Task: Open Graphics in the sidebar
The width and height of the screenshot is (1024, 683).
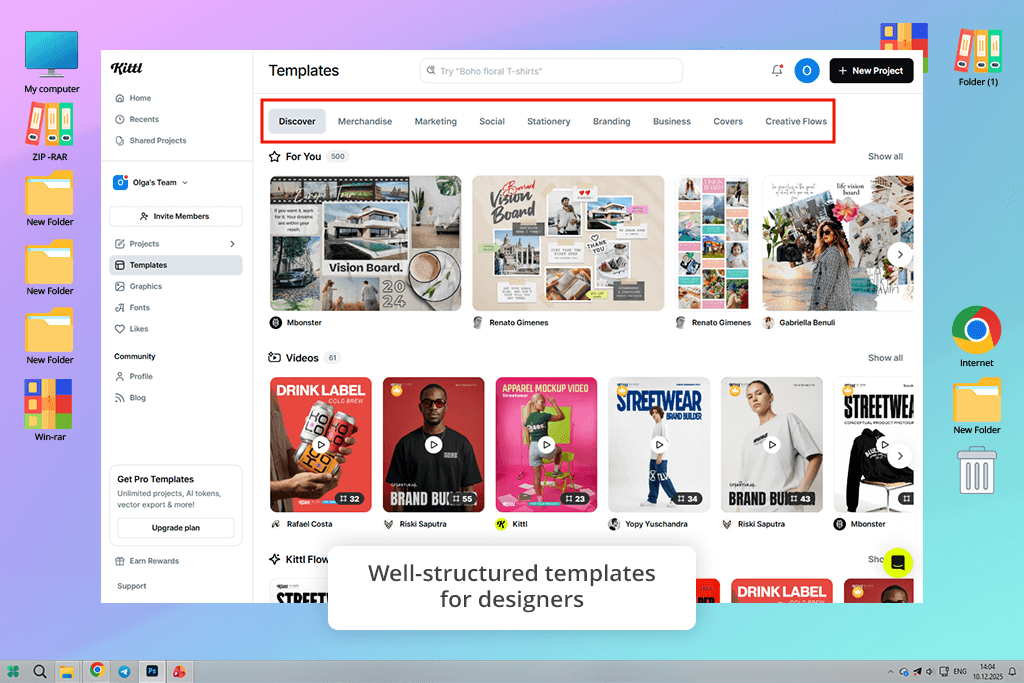Action: coord(138,286)
